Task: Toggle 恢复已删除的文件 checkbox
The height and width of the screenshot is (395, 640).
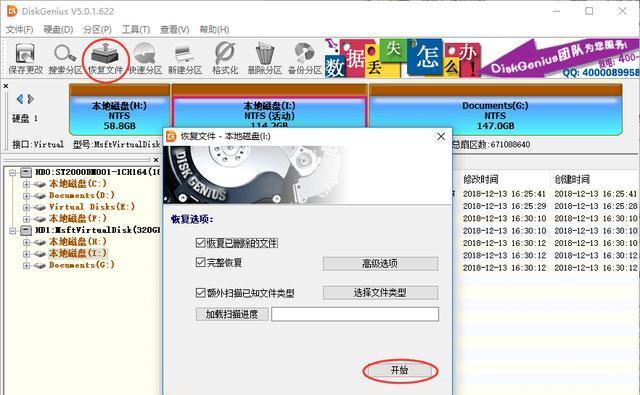Action: pos(200,243)
